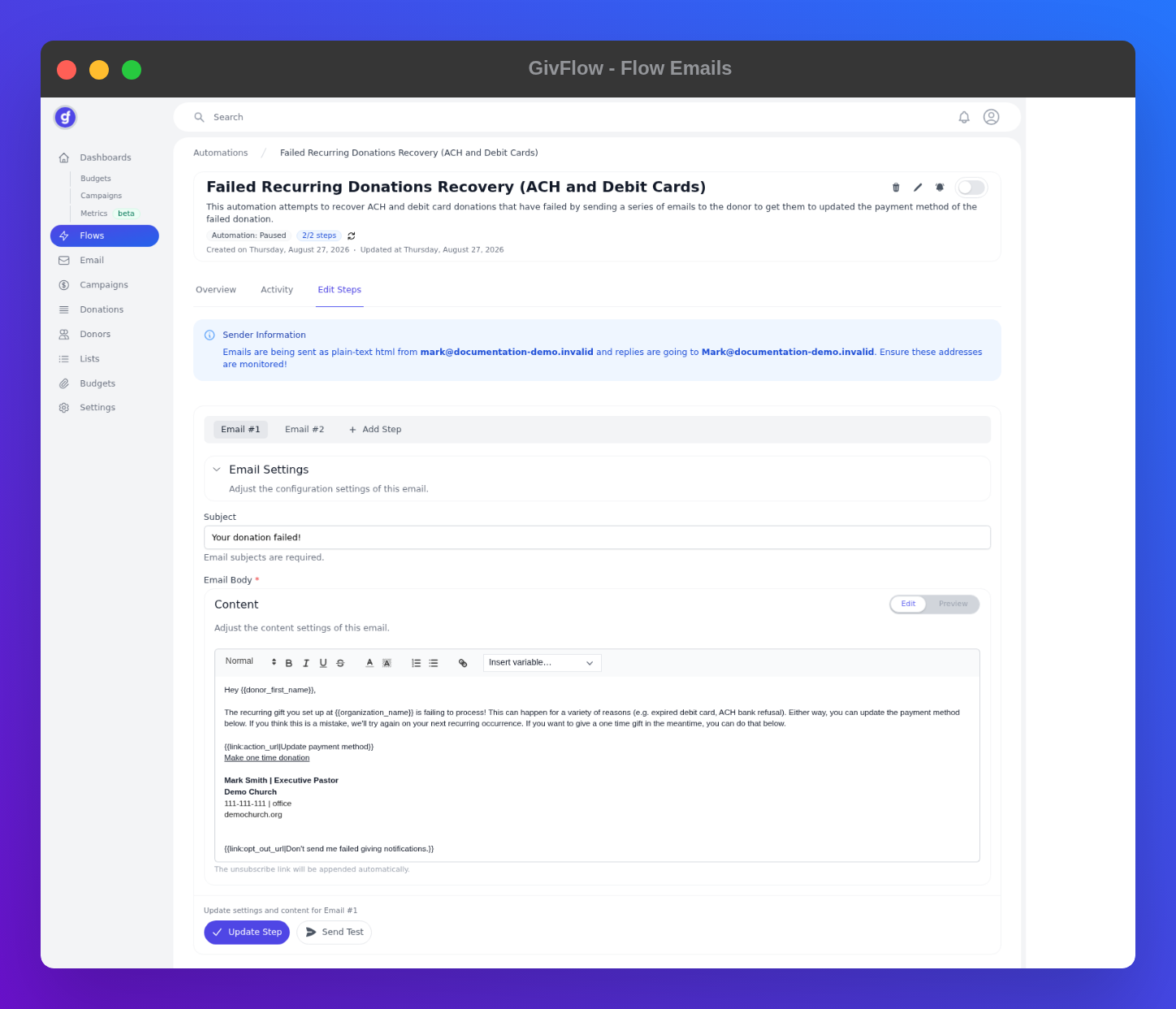
Task: Open Flows in the sidebar
Action: 105,236
